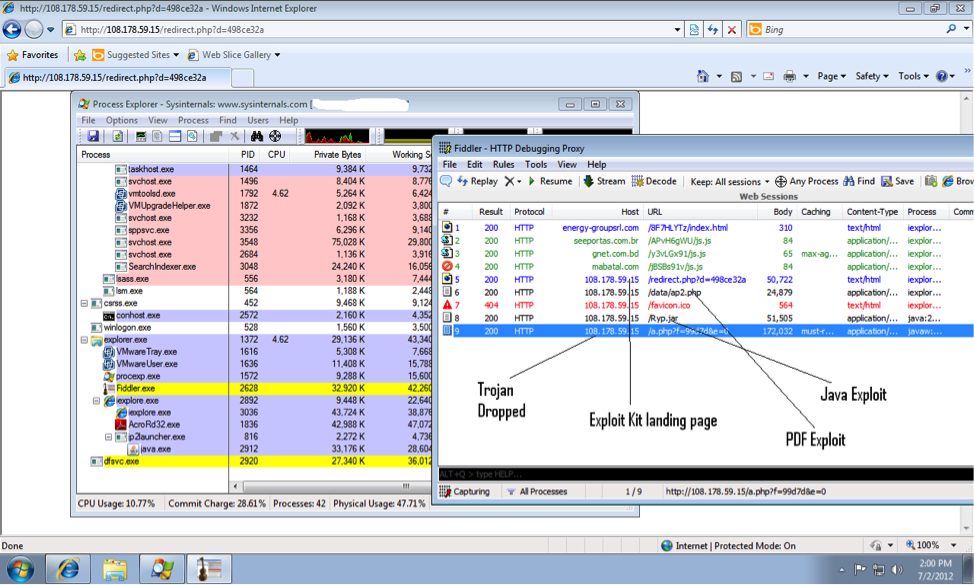This screenshot has height=585, width=974.
Task: Click the Internet Explorer taskbar icon
Action: point(68,569)
